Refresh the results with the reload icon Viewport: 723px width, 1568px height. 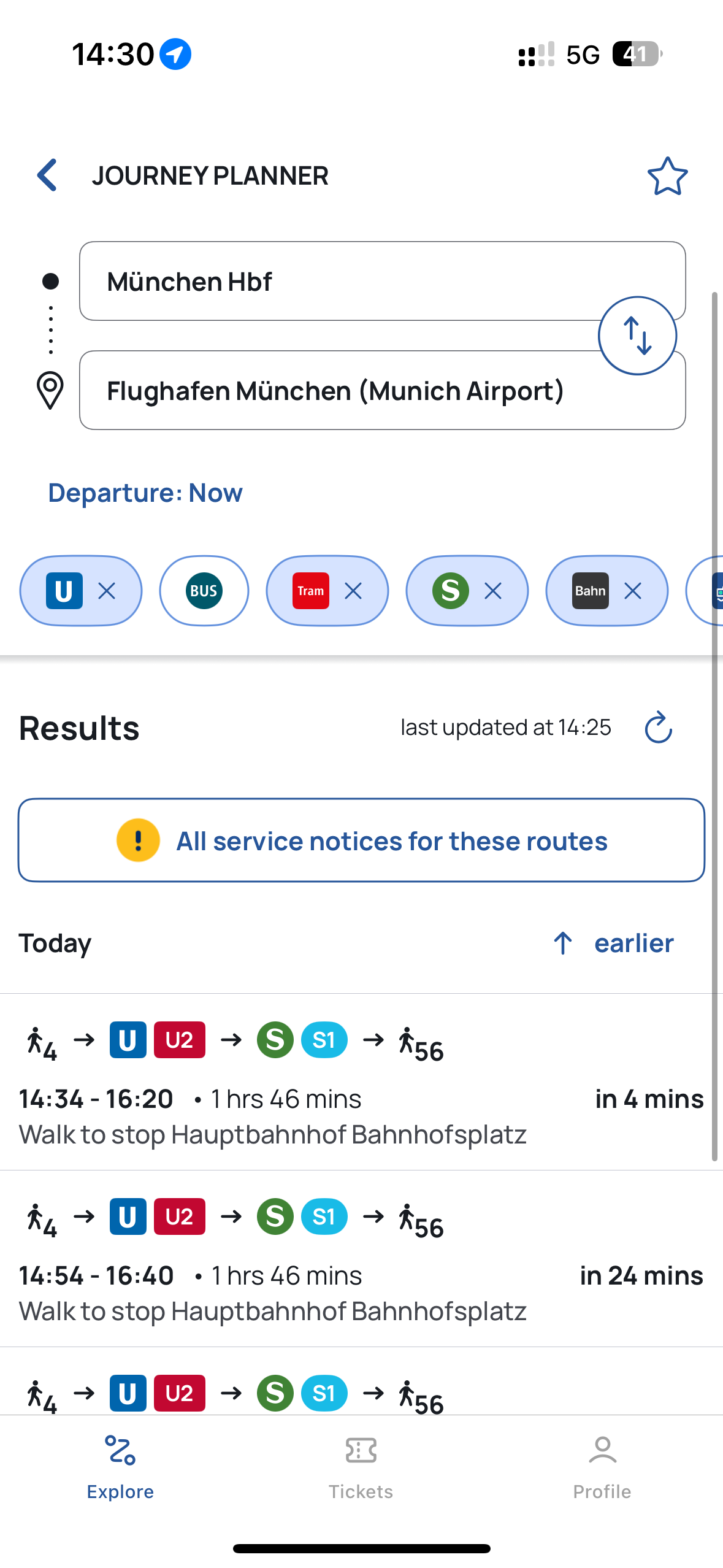[659, 728]
